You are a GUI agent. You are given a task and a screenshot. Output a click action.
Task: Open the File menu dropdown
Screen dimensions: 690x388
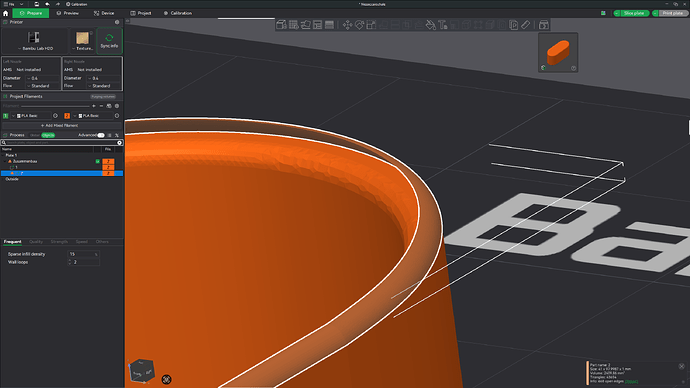click(14, 4)
